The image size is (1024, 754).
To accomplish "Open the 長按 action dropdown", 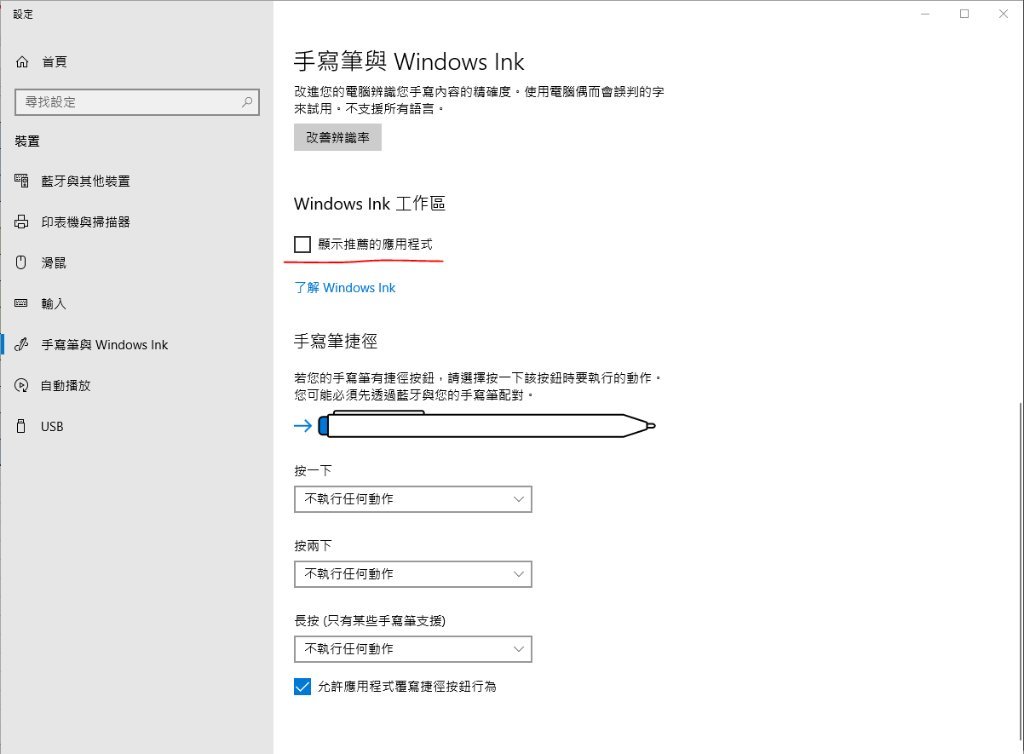I will pyautogui.click(x=413, y=649).
